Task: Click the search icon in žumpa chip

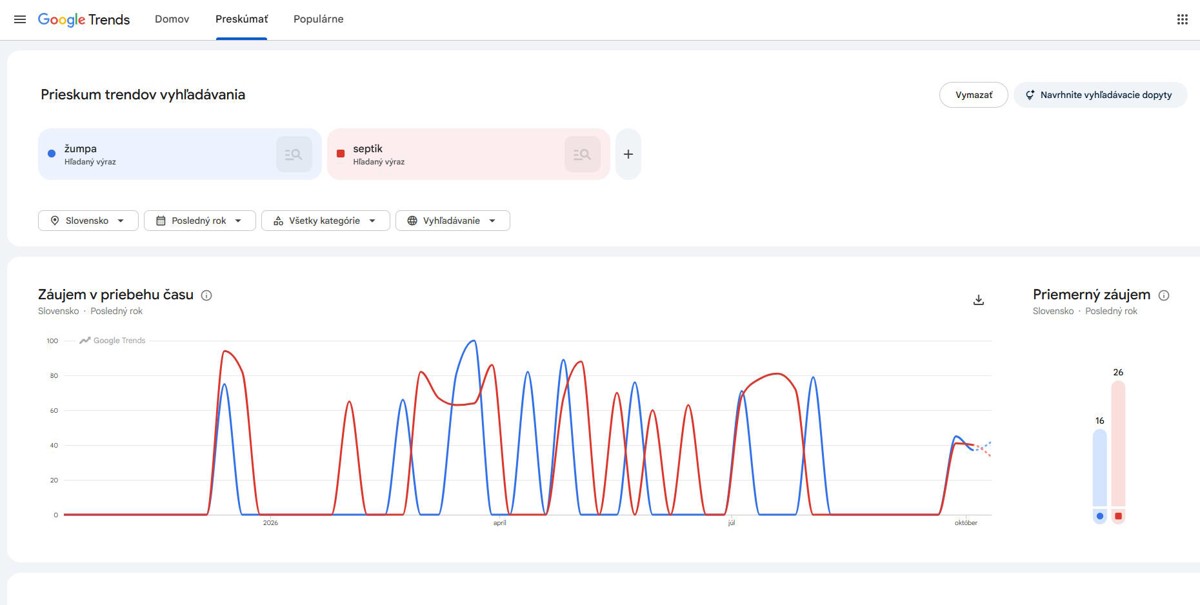Action: click(x=294, y=154)
